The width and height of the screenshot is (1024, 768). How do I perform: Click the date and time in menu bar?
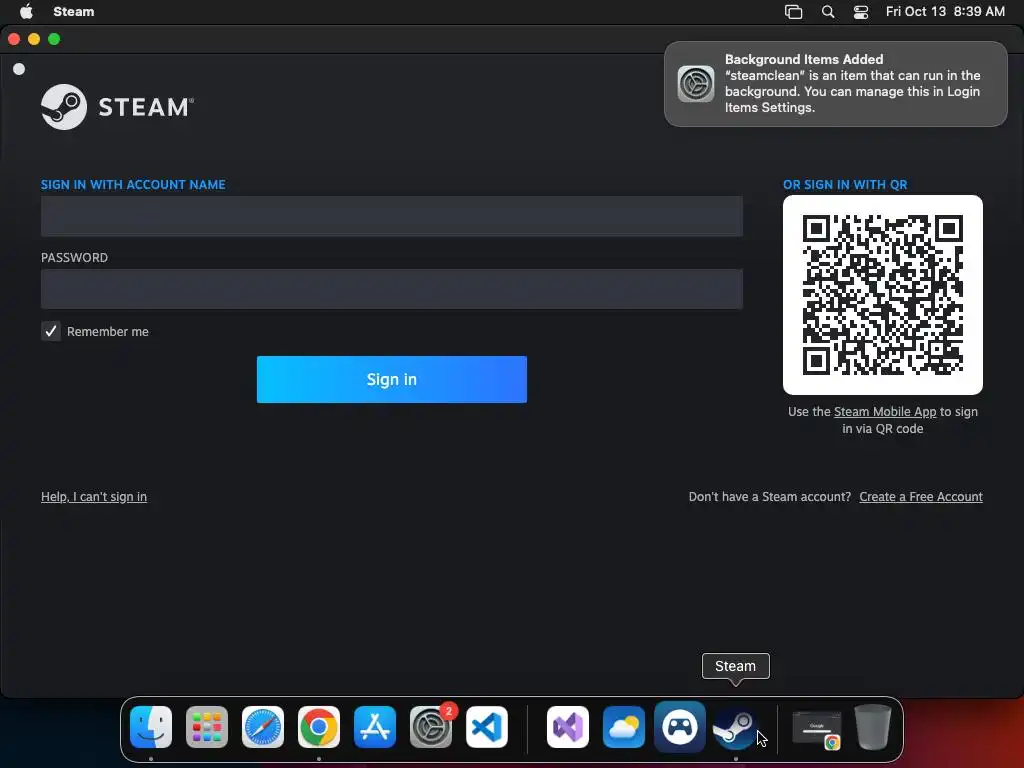[945, 11]
